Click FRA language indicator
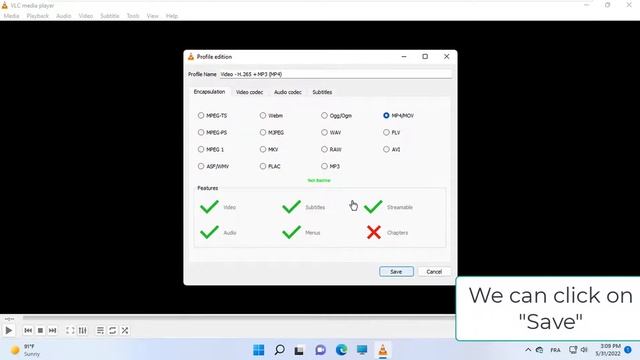 pos(555,350)
